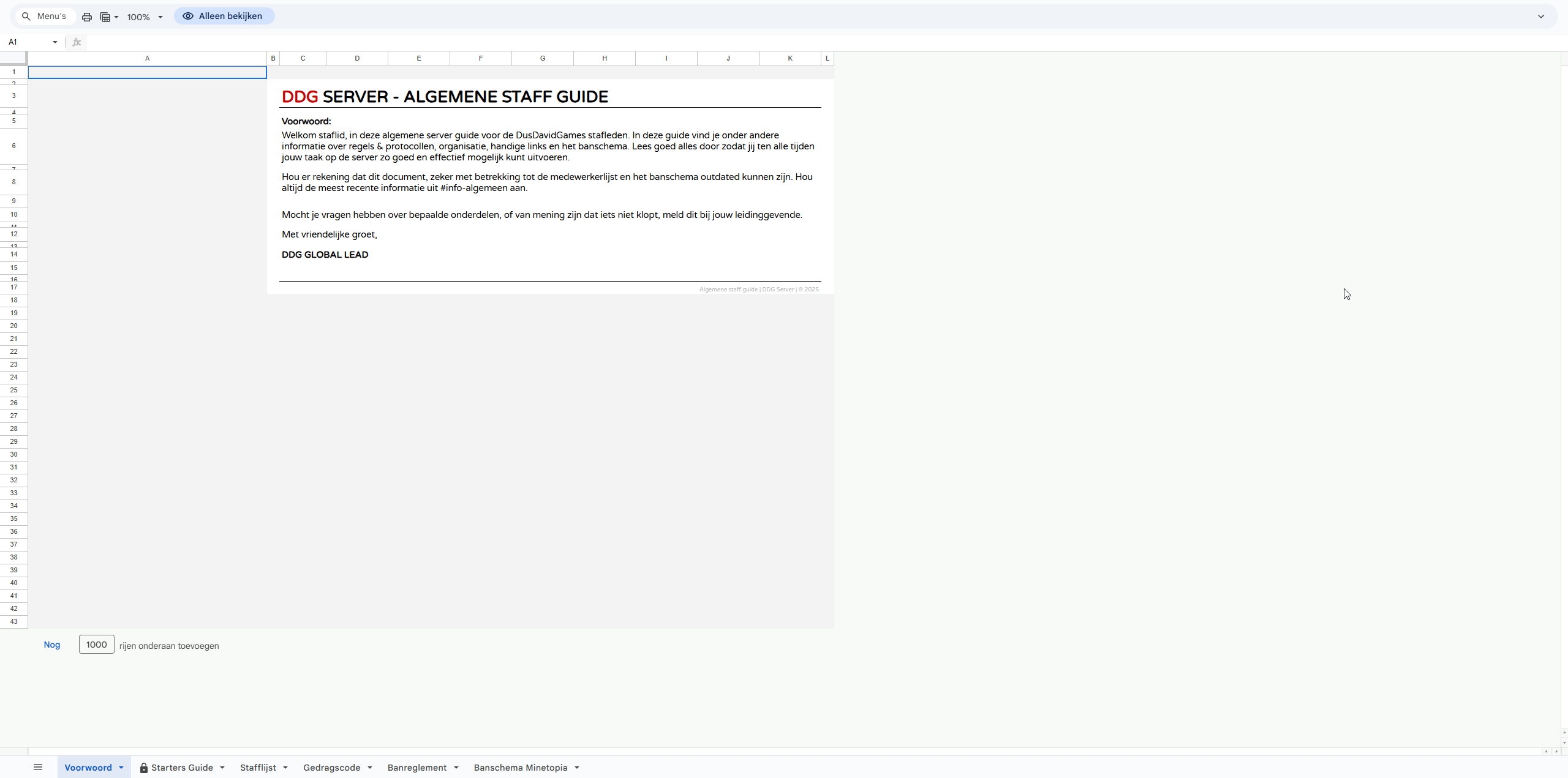1568x778 pixels.
Task: Open the Banreglement sheet tab
Action: (417, 768)
